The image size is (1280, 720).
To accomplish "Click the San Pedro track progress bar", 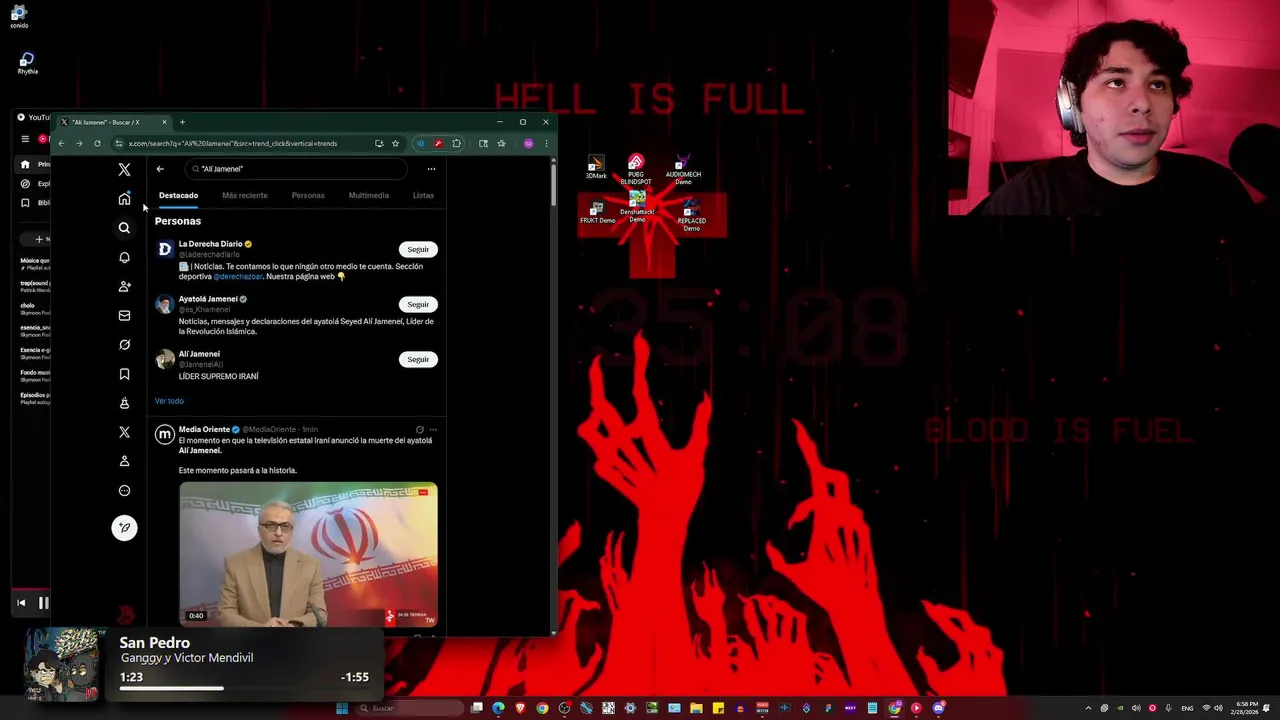I will [x=244, y=688].
